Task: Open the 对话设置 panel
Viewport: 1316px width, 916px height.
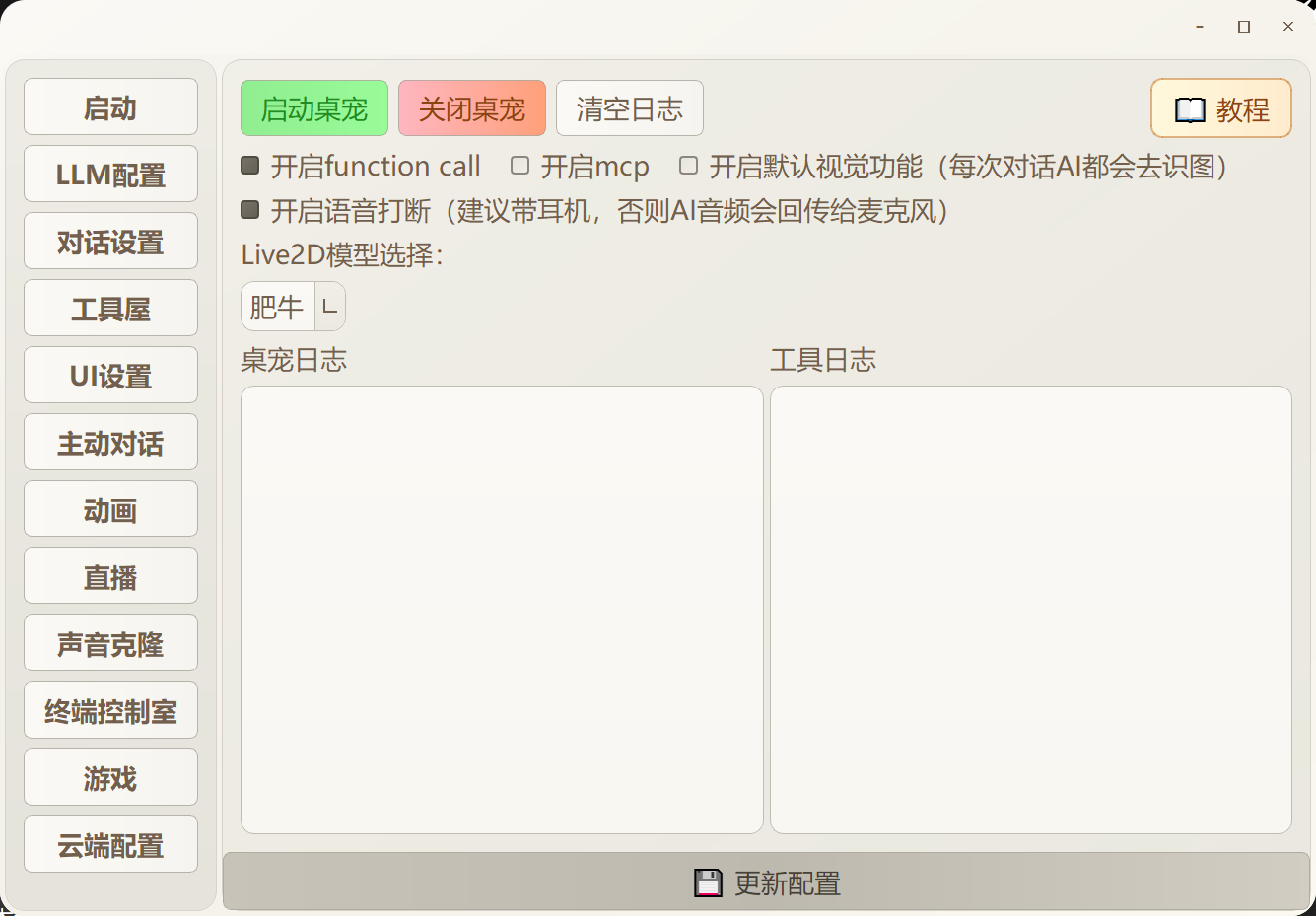Action: point(110,241)
